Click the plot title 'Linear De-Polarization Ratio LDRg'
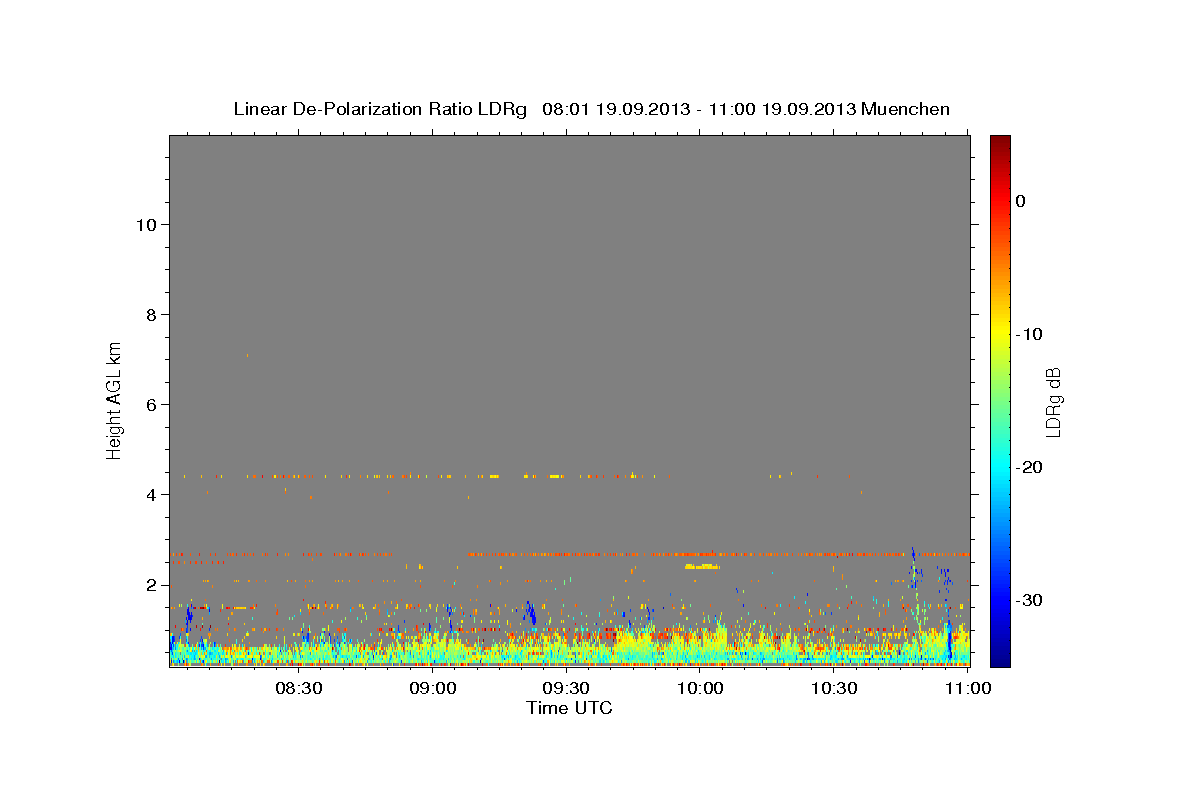The image size is (1200, 800). (x=380, y=109)
